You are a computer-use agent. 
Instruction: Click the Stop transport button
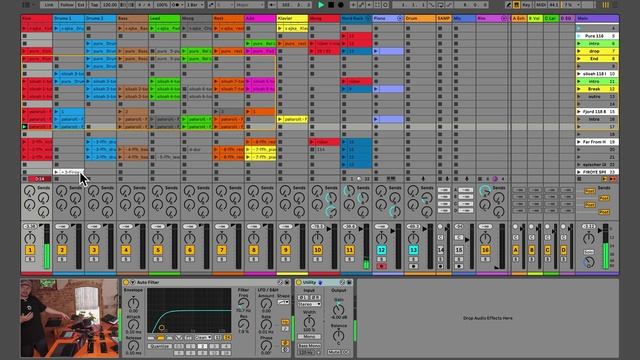click(x=331, y=5)
